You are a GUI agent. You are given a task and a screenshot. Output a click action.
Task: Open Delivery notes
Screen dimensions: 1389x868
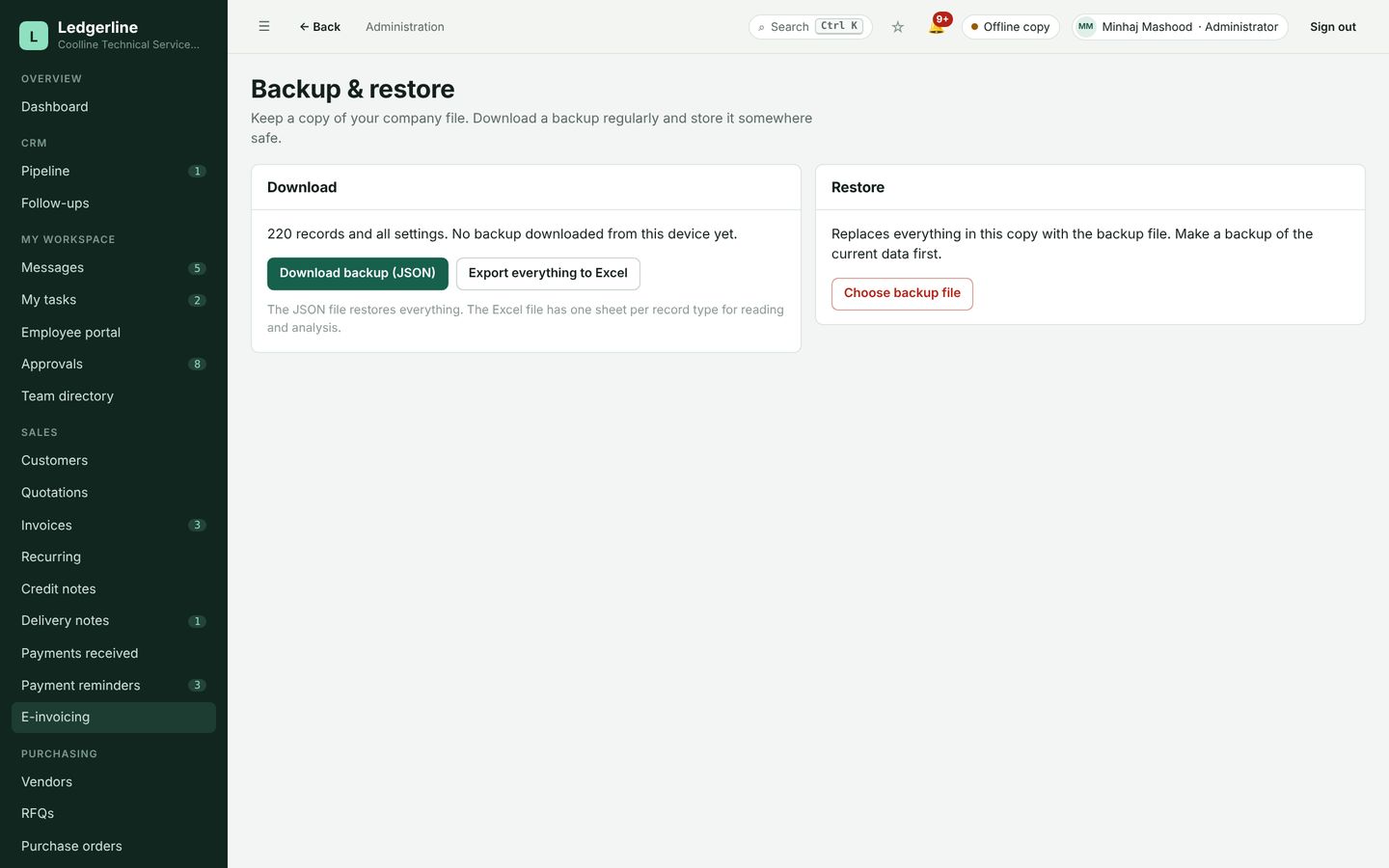tap(114, 621)
